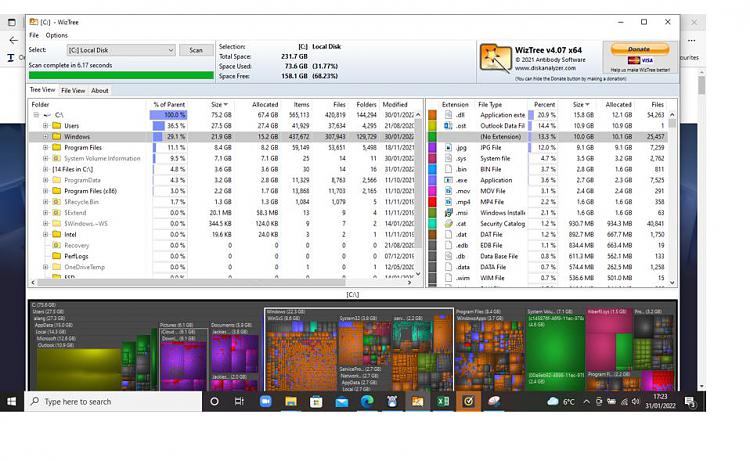Open Microsoft Store from the taskbar

pos(316,402)
